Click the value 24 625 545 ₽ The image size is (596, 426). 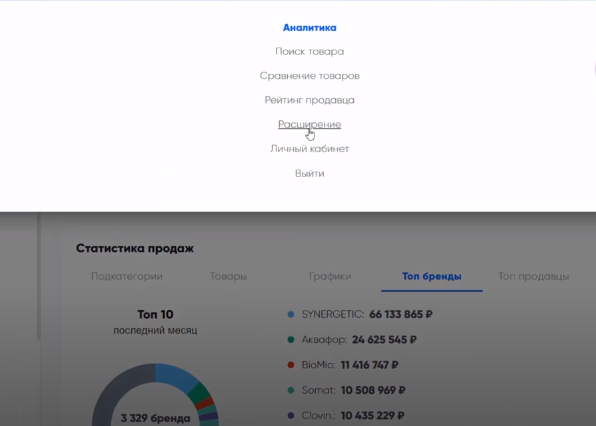384,340
